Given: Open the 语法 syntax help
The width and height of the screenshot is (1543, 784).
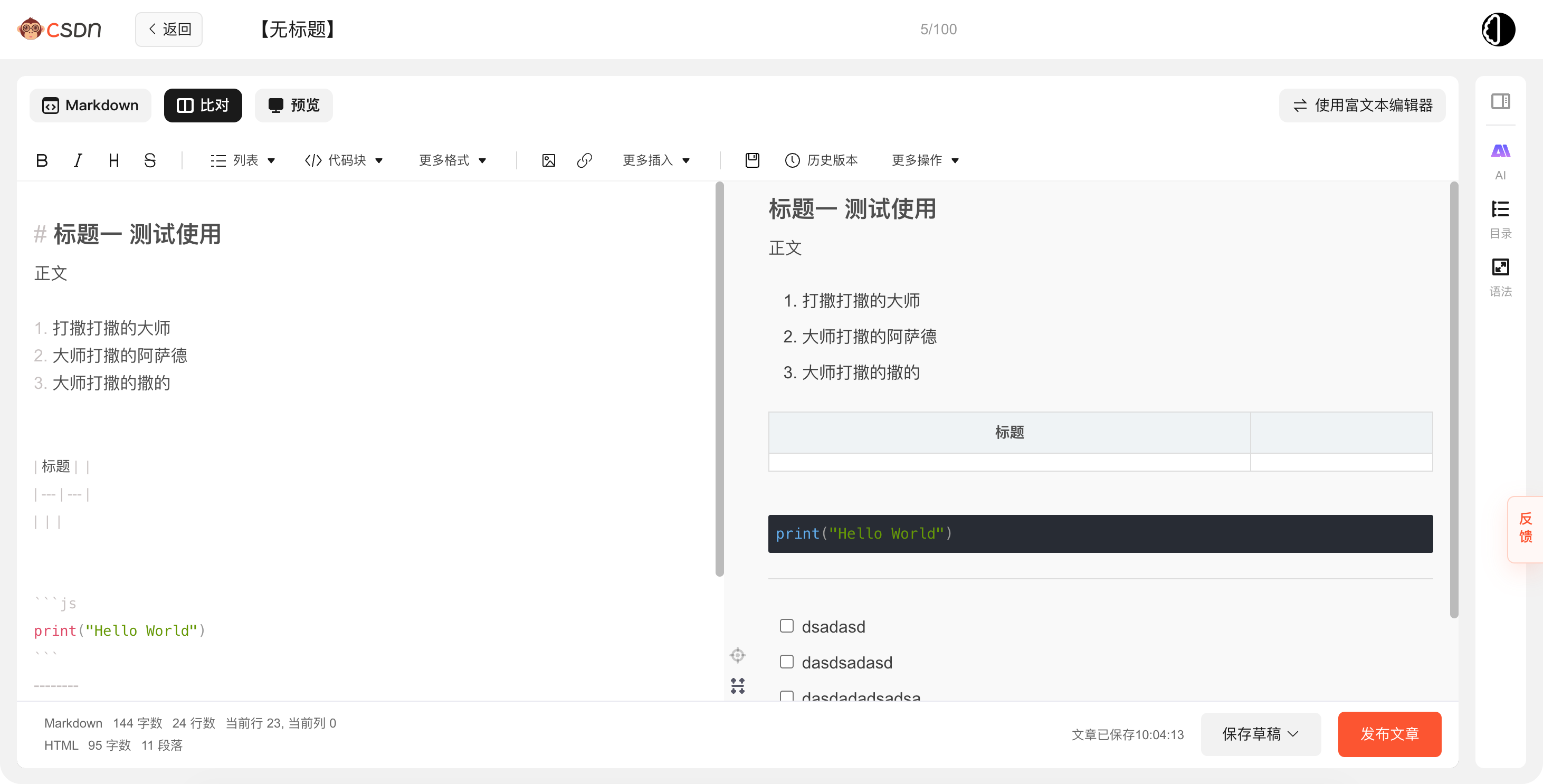Looking at the screenshot, I should pyautogui.click(x=1500, y=278).
